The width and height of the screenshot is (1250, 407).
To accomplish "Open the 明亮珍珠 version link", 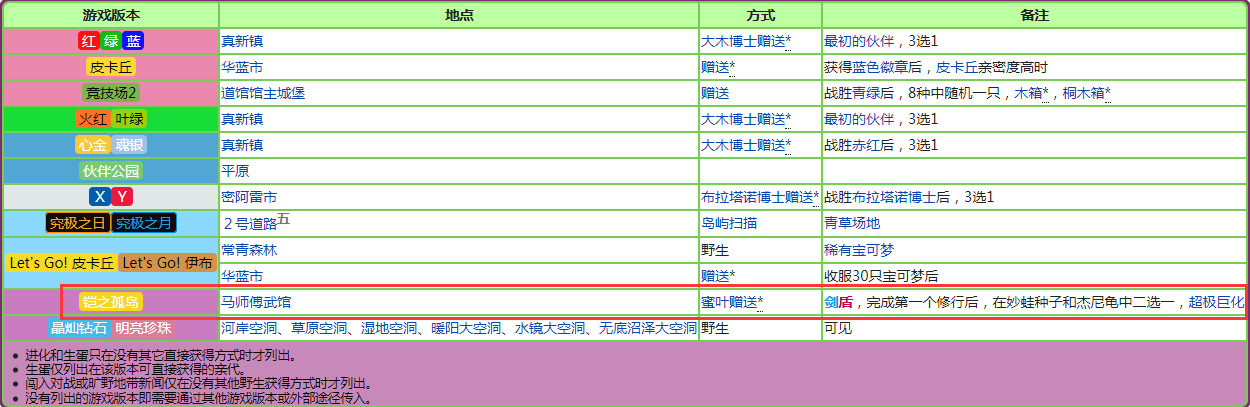I will 144,327.
